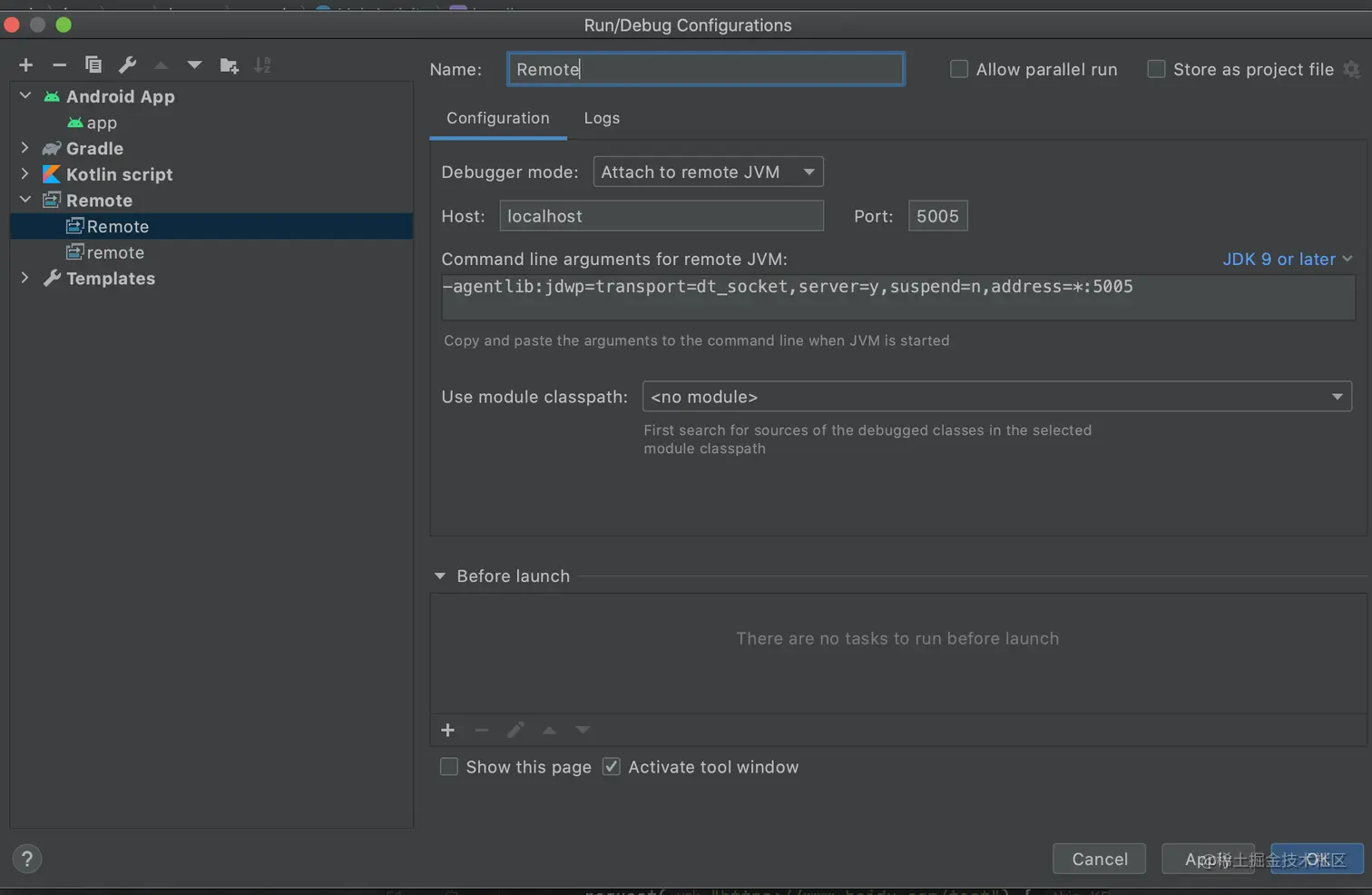Image resolution: width=1372 pixels, height=895 pixels.
Task: Open the JDK 9 or later version link
Action: pyautogui.click(x=1287, y=260)
